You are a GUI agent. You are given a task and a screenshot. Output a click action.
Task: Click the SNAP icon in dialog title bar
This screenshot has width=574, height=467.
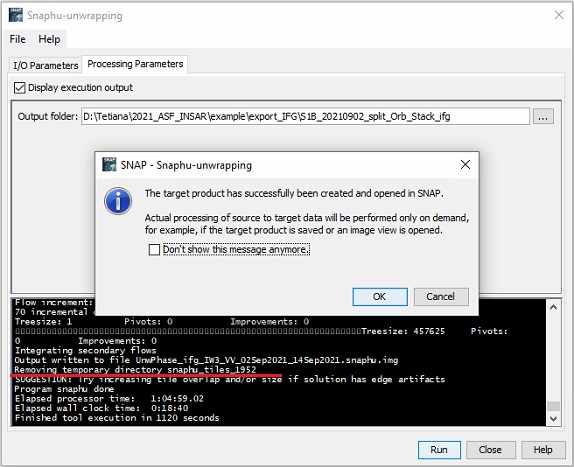click(x=109, y=165)
